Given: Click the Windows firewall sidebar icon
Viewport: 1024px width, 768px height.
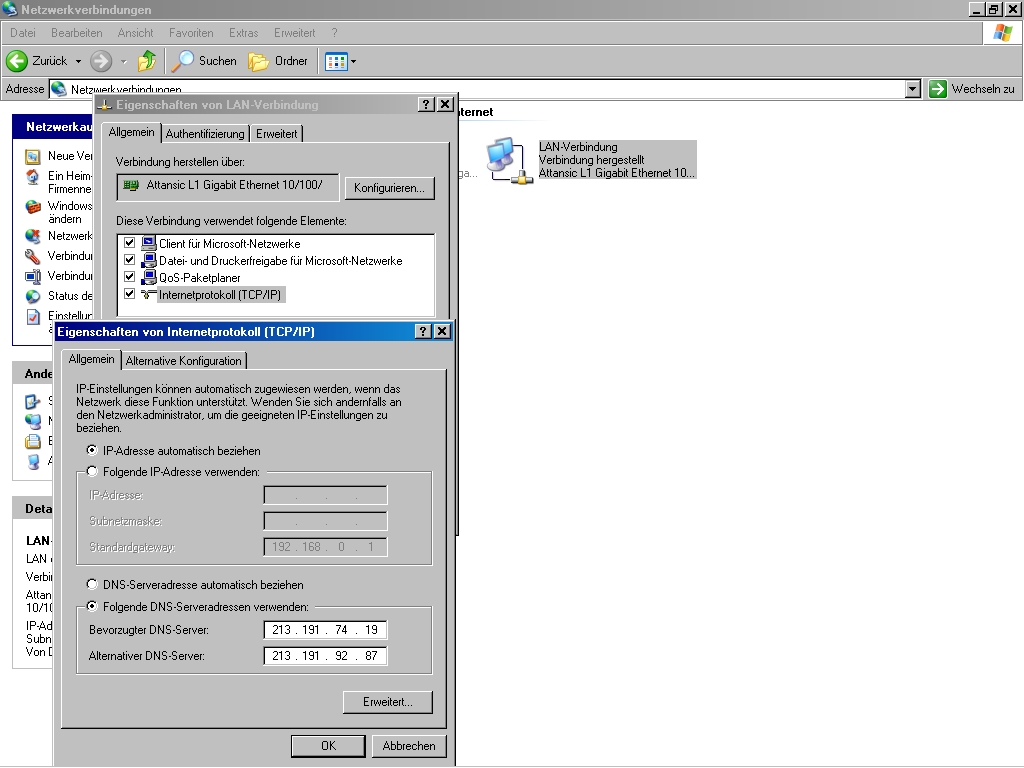Looking at the screenshot, I should 33,207.
